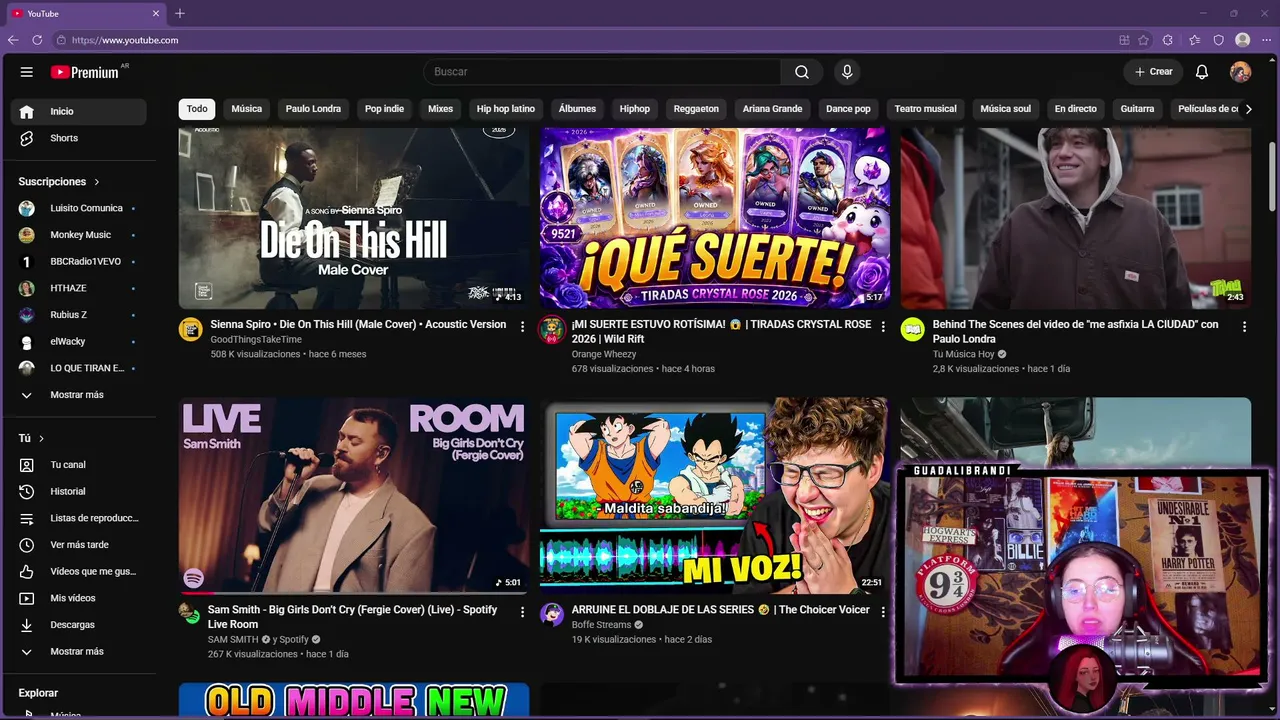Open the elWacky subscription
Screen dimensions: 1280x720
(79, 342)
